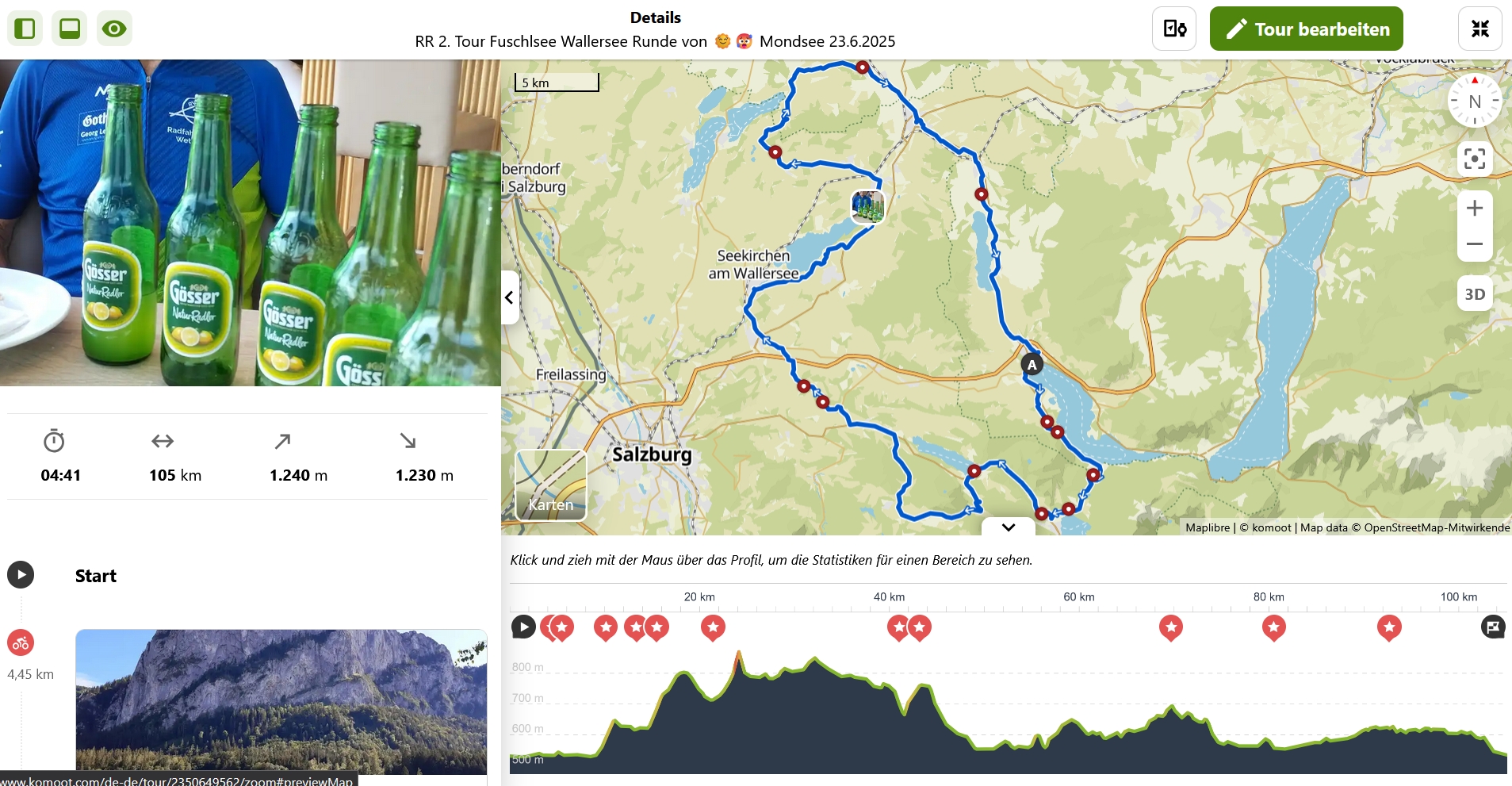Open the beer bottles photo on map
This screenshot has height=786, width=1512.
(x=867, y=206)
